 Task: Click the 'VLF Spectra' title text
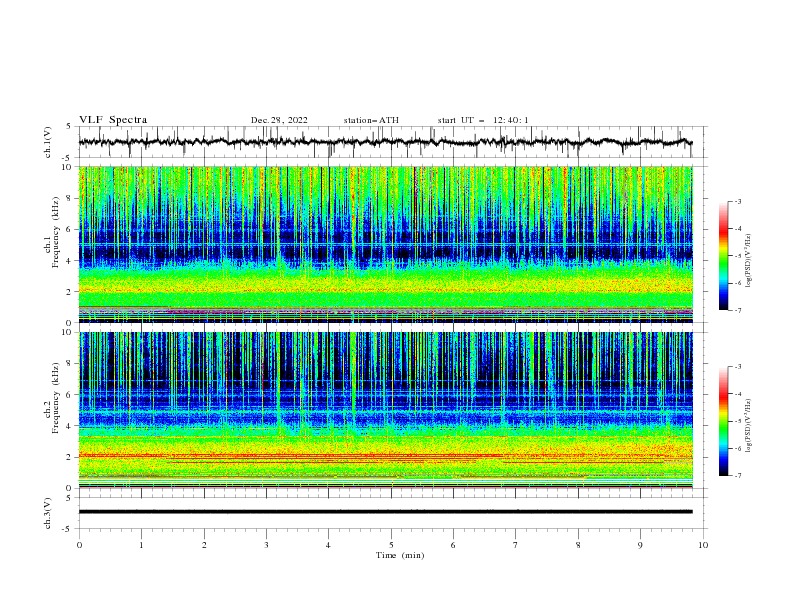pyautogui.click(x=113, y=120)
